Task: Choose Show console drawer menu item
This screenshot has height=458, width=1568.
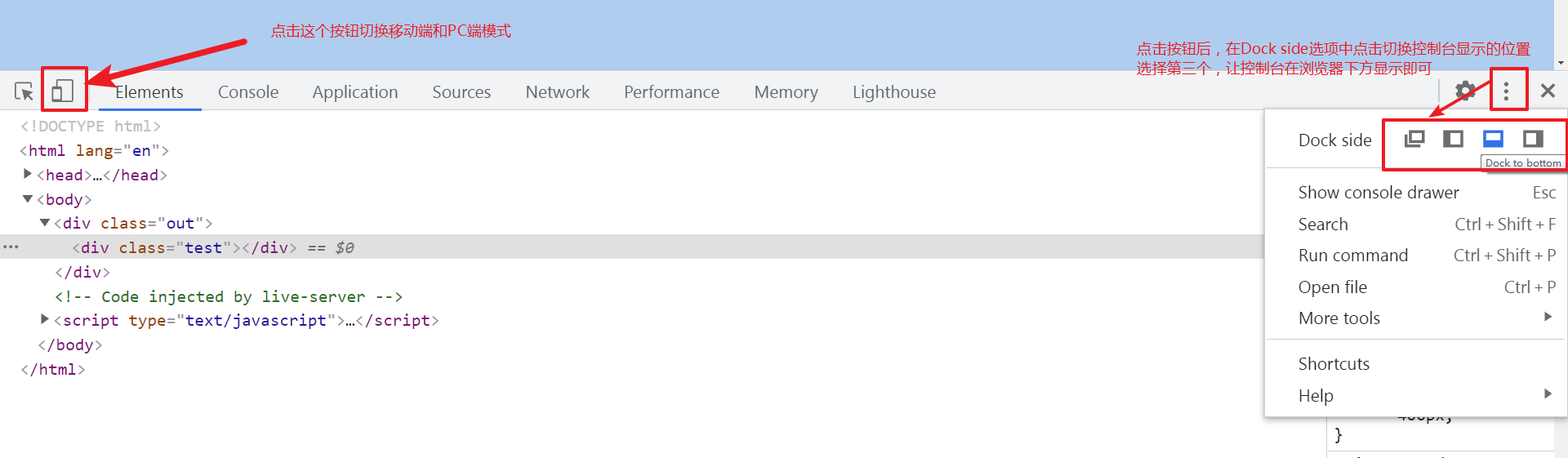Action: point(1379,193)
